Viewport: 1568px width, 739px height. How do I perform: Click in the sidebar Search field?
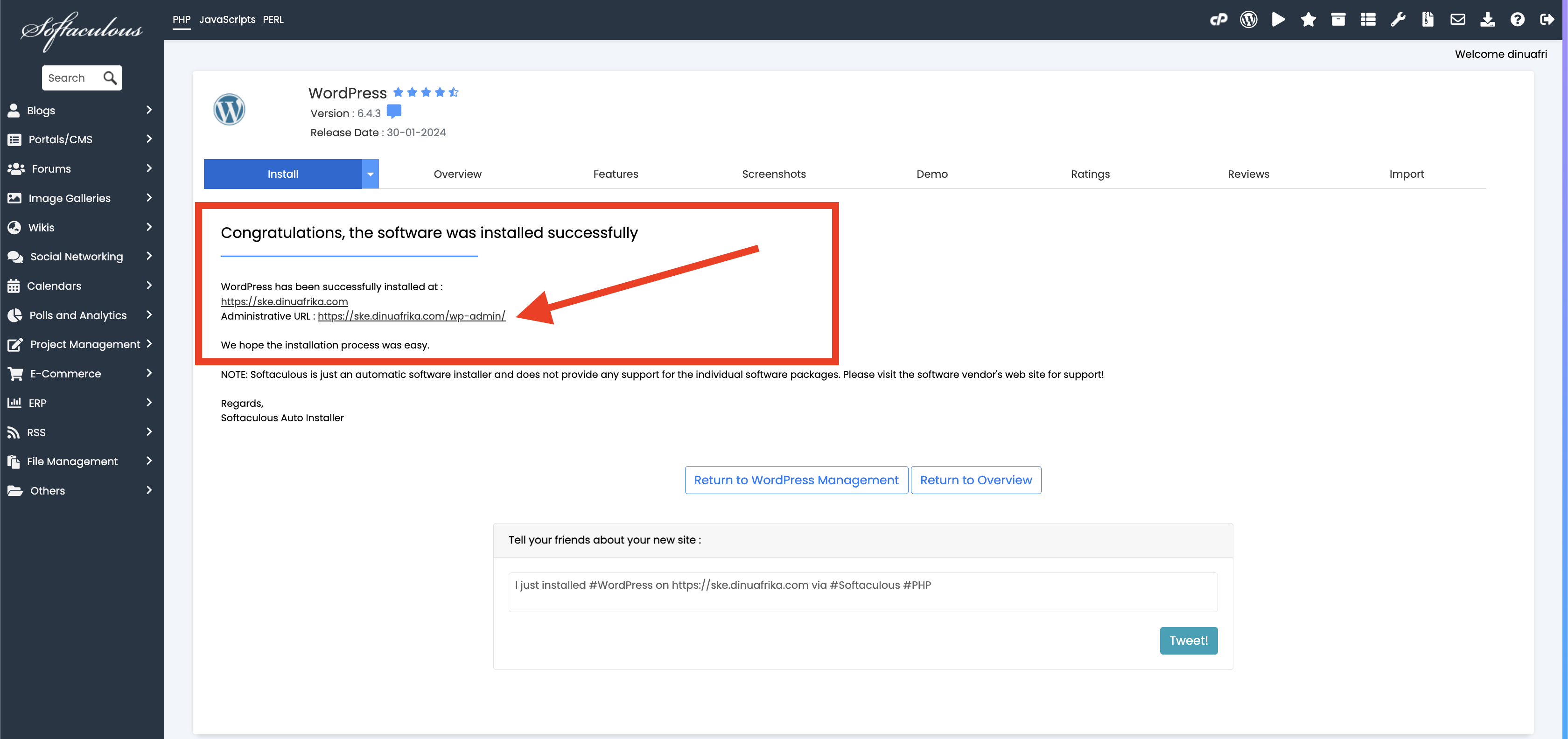point(71,78)
